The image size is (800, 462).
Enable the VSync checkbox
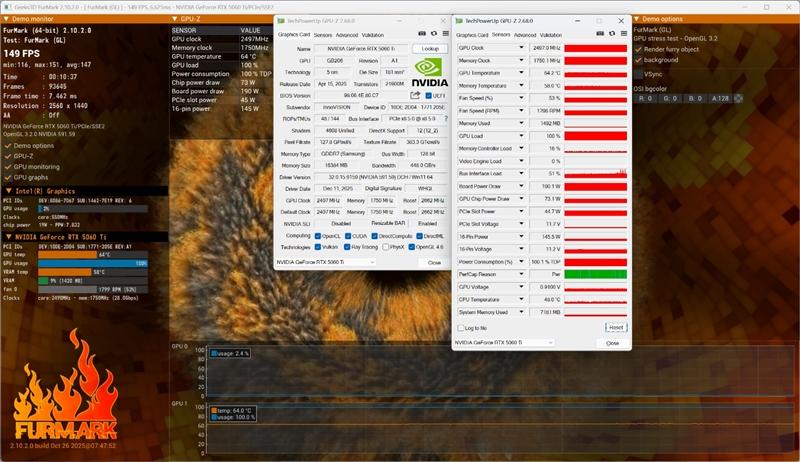coord(638,74)
